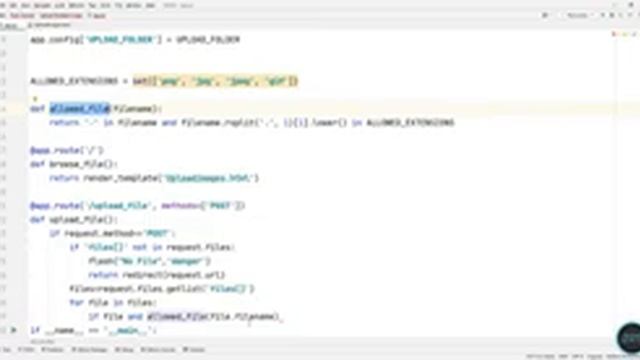Click the files=request.files.getlist line
The width and height of the screenshot is (640, 360).
162,289
